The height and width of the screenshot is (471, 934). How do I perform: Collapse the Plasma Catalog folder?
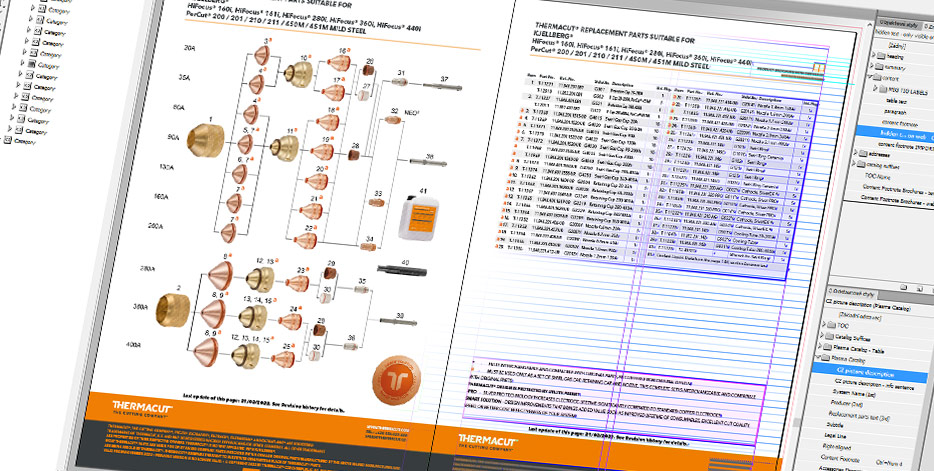(818, 357)
